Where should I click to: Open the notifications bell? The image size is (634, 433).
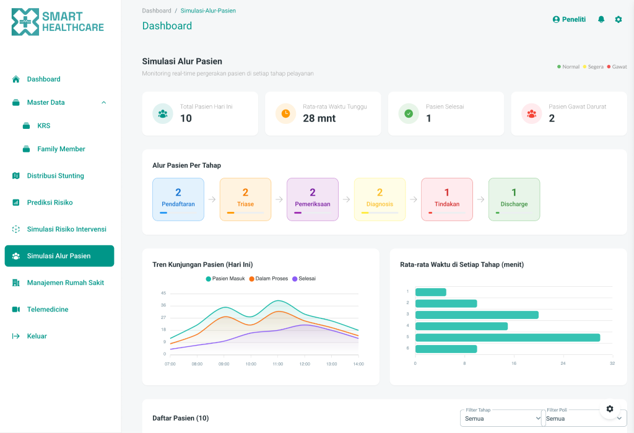click(601, 19)
